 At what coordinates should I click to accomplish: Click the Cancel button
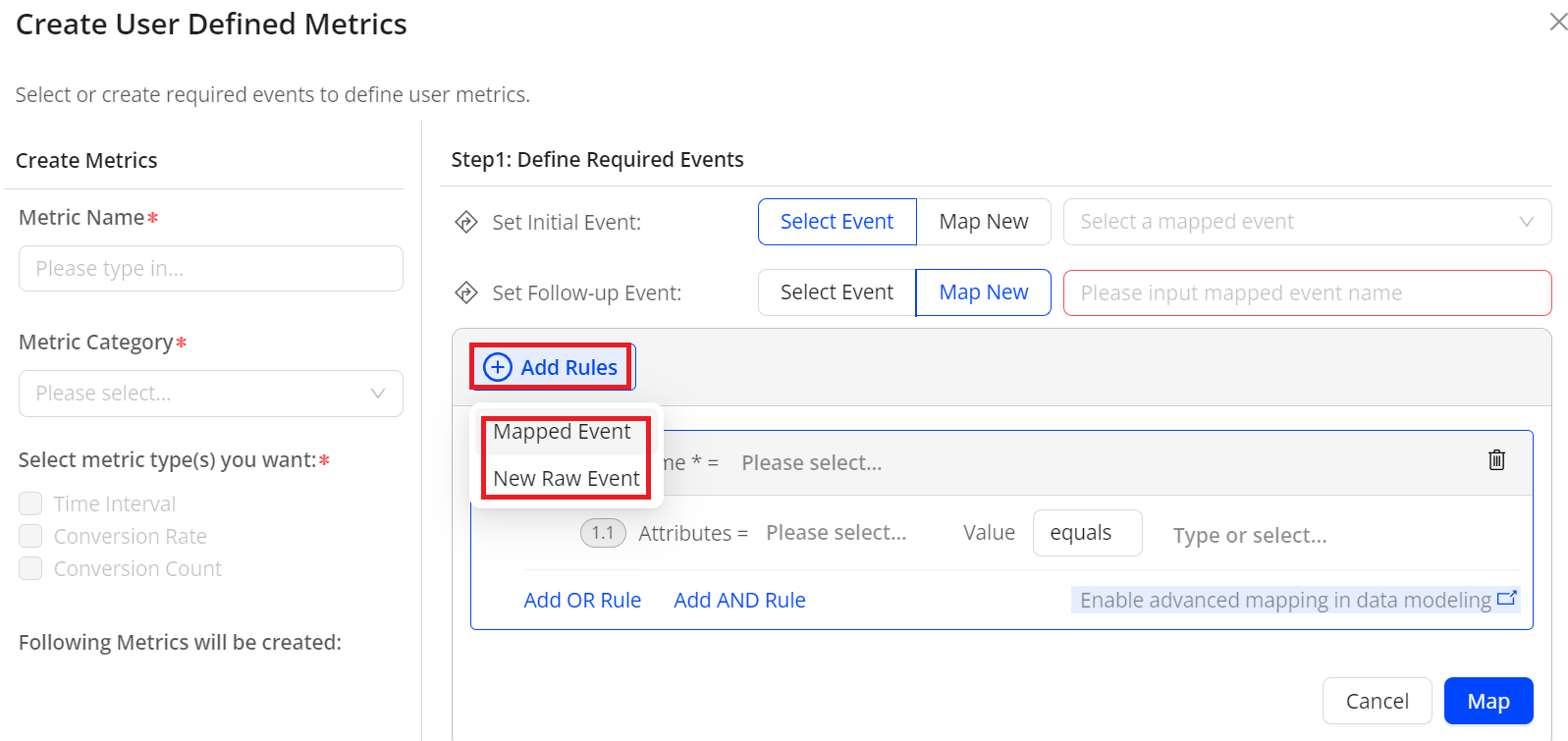(1377, 701)
